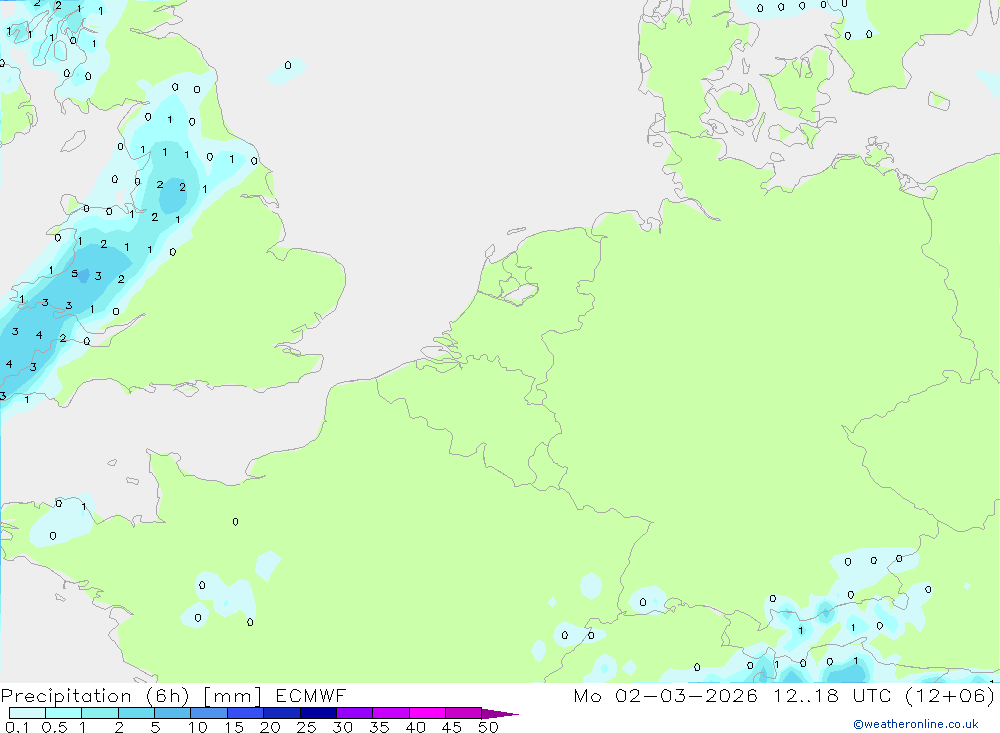Click the '10' legend scale label

click(198, 727)
